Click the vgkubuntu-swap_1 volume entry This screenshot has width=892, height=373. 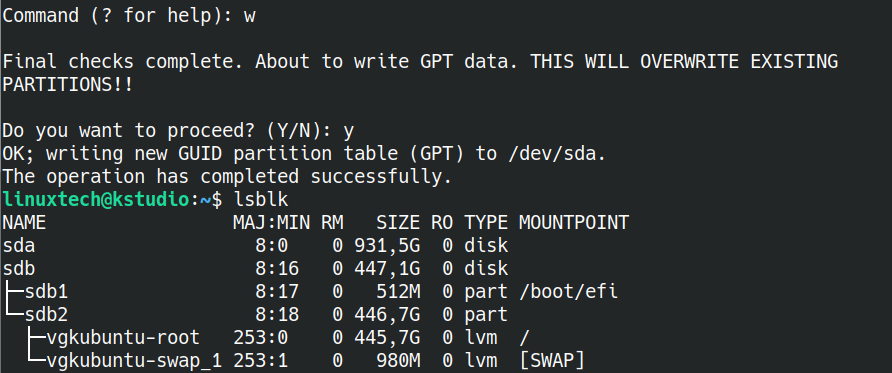click(x=134, y=360)
